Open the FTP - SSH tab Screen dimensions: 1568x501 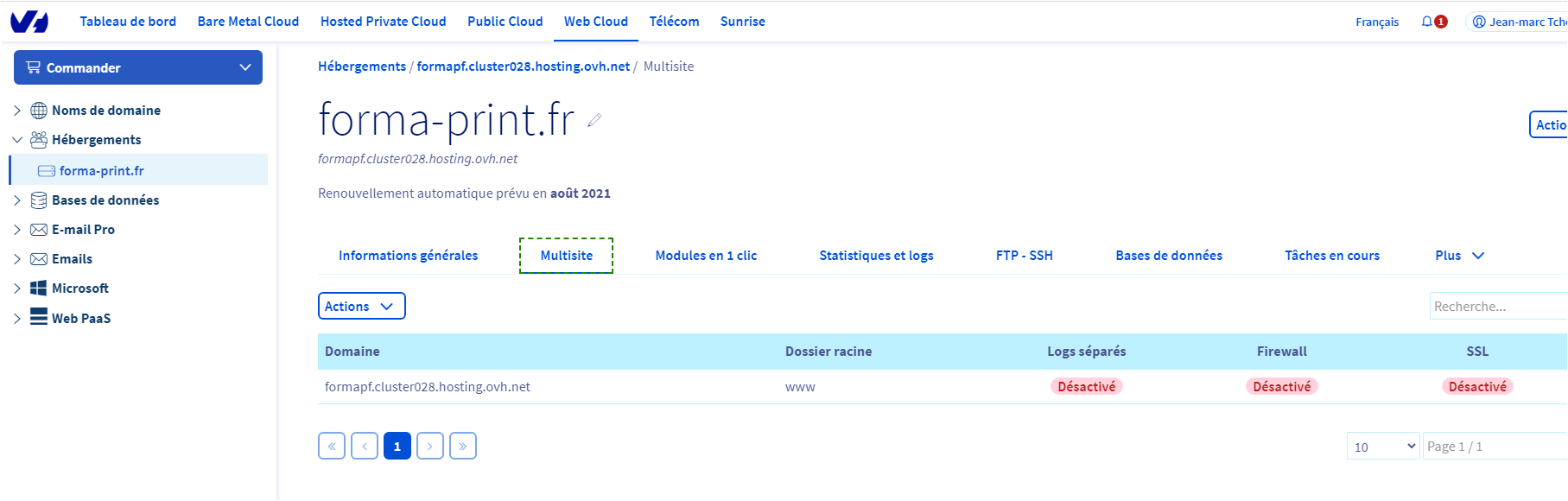[x=1024, y=256]
